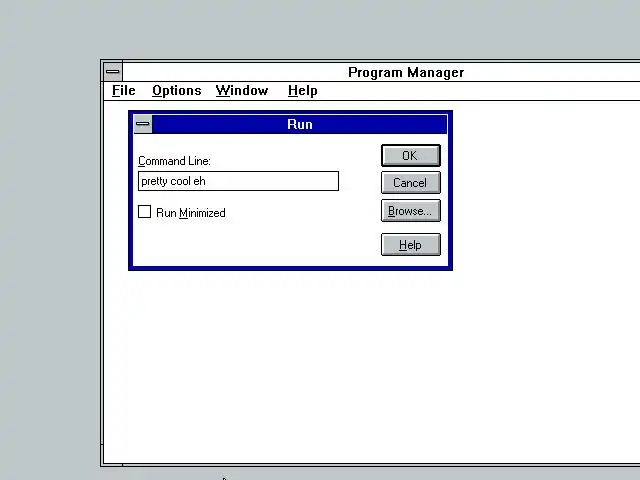
Task: Open the File menu
Action: [124, 90]
